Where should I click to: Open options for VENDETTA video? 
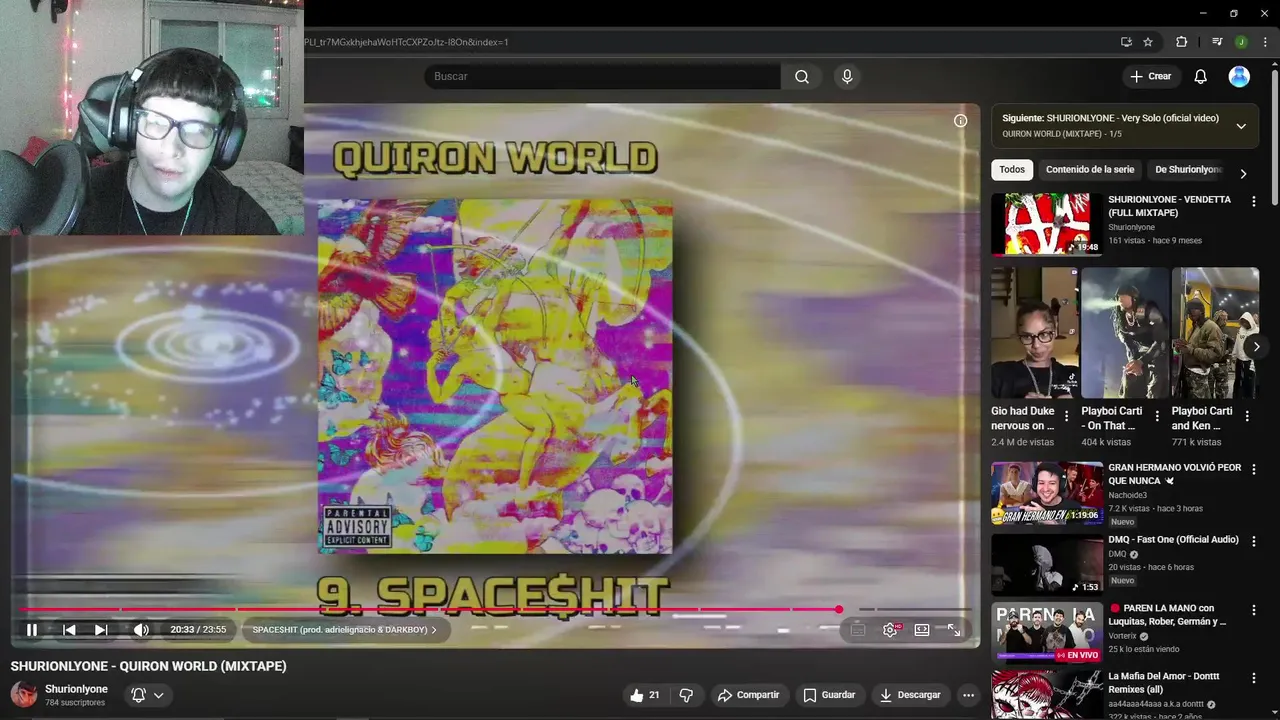point(1253,201)
